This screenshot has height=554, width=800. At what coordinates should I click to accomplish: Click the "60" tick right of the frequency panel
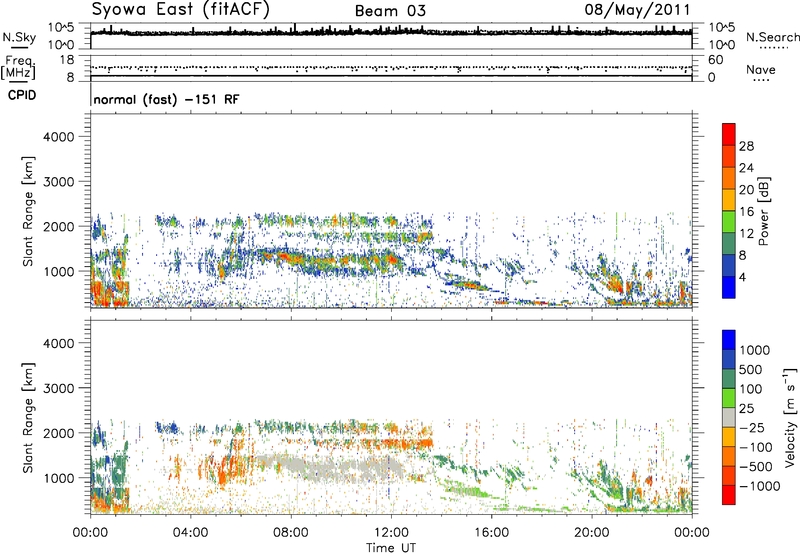click(716, 60)
